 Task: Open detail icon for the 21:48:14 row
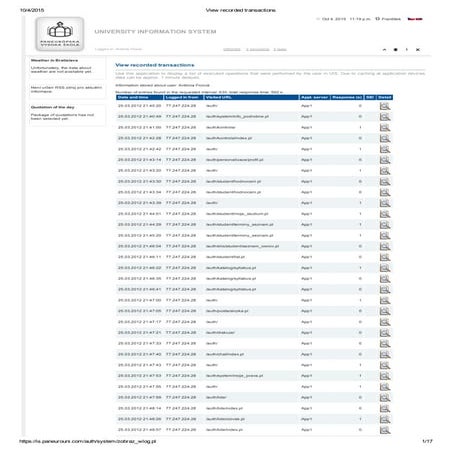[x=385, y=408]
